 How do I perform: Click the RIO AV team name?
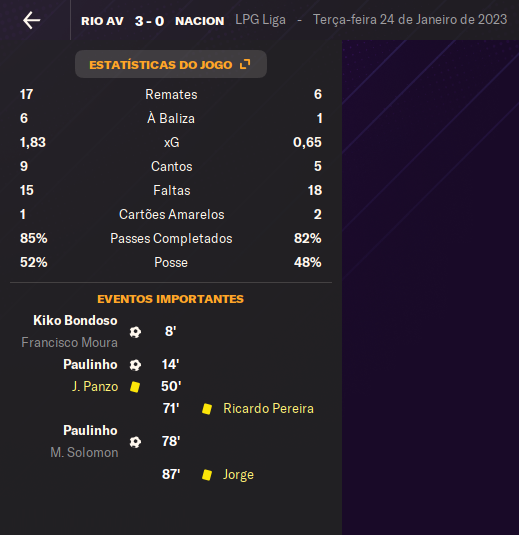(x=102, y=21)
